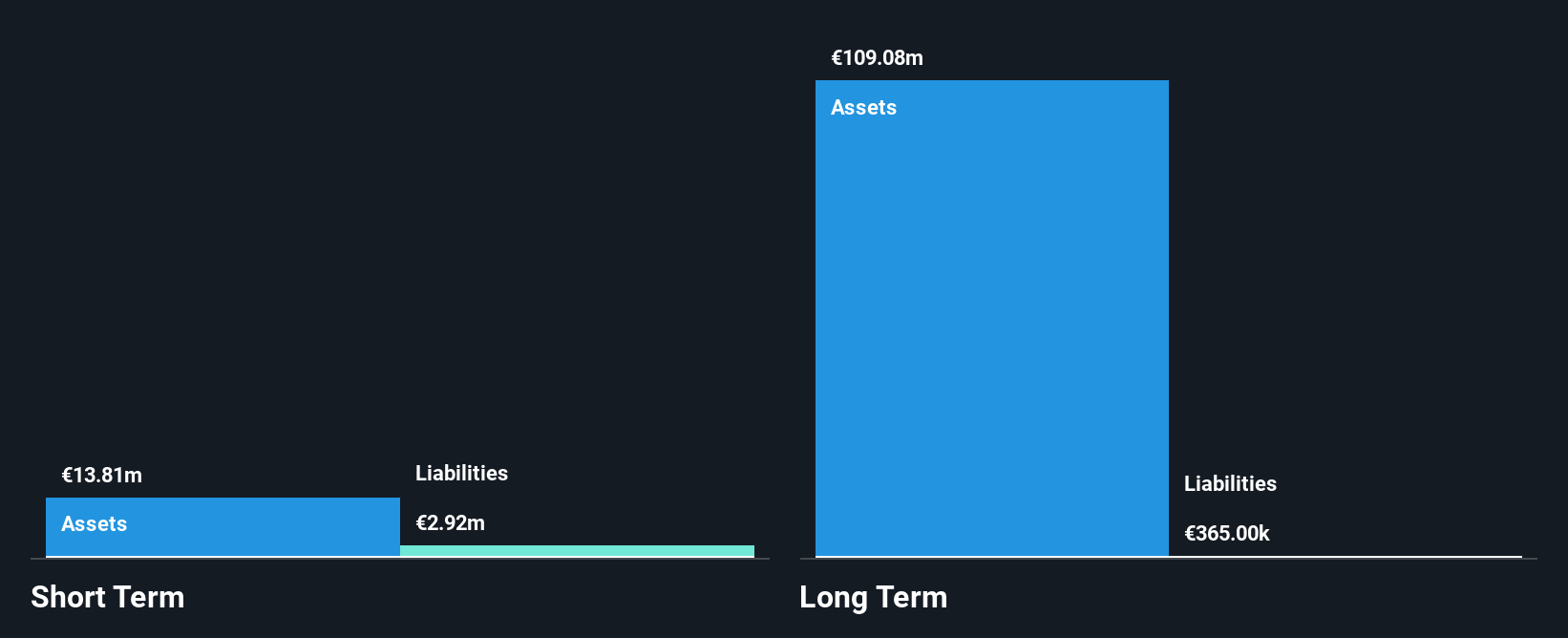Click the Short Term Liabilities teal bar

point(577,550)
